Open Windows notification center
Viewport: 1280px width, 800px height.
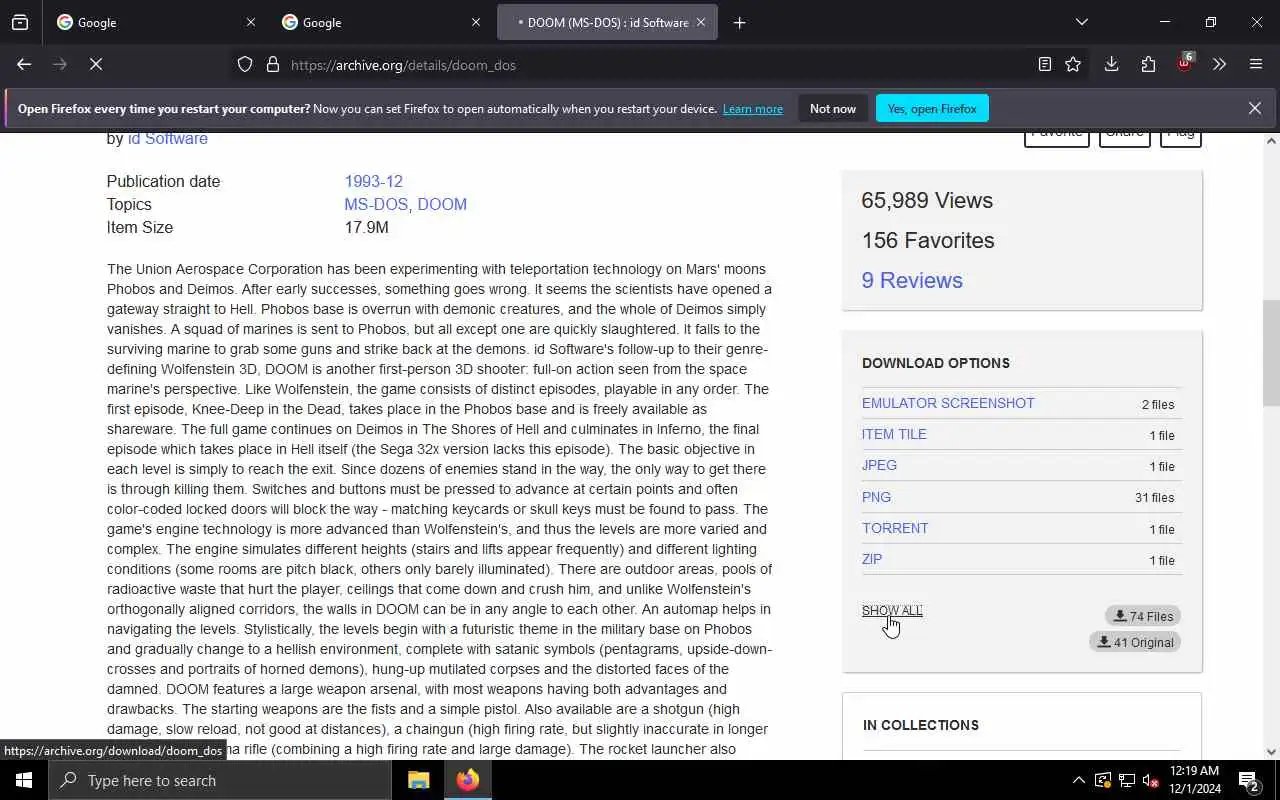coord(1249,780)
